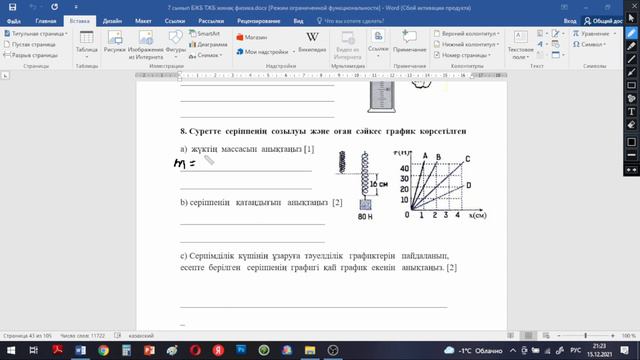
Task: Open Google Chrome from the taskbar
Action: 103,350
